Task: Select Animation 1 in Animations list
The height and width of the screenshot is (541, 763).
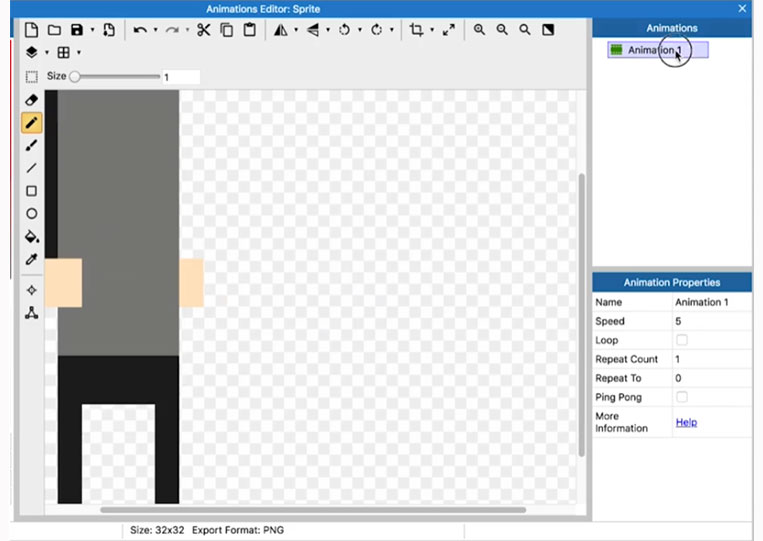Action: 658,50
